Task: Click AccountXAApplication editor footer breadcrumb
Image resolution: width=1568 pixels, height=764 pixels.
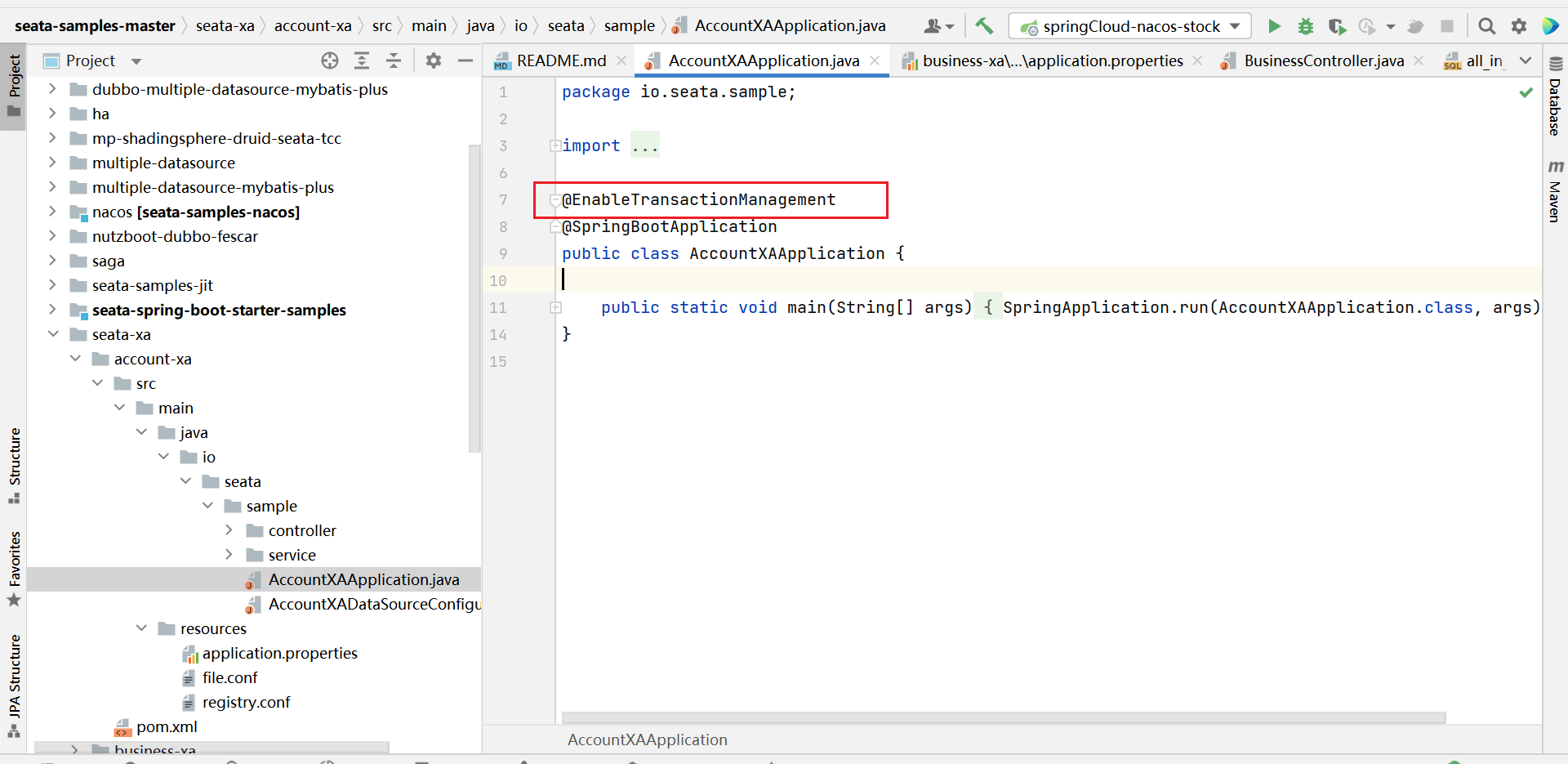Action: [x=648, y=739]
